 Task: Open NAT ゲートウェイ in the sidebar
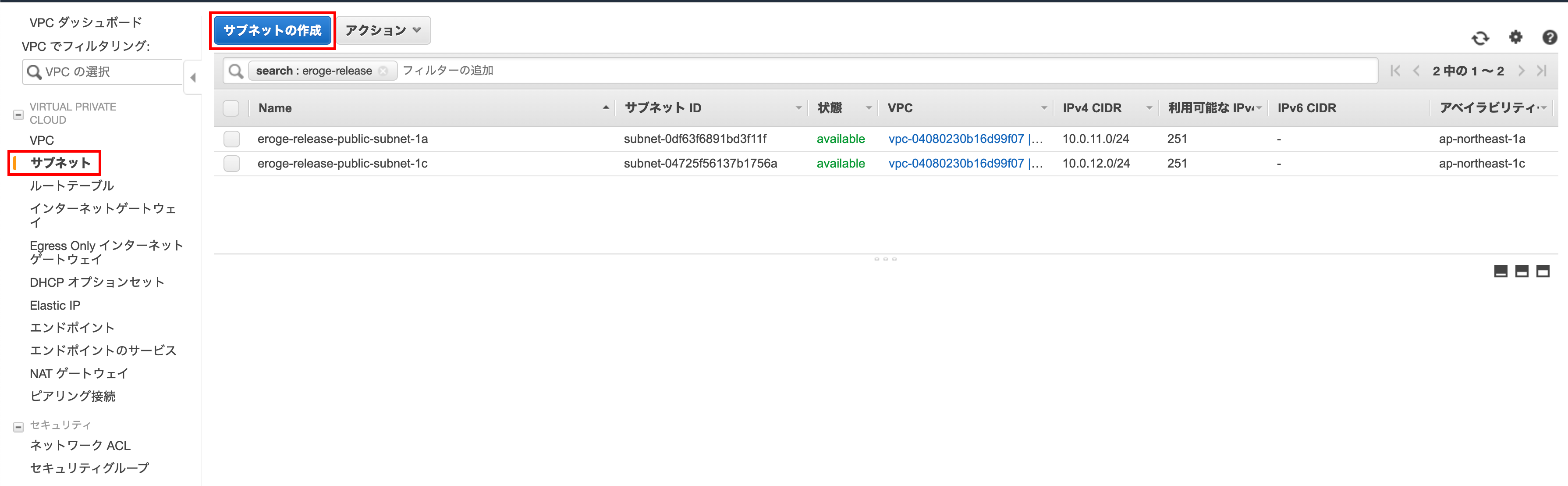pos(78,373)
